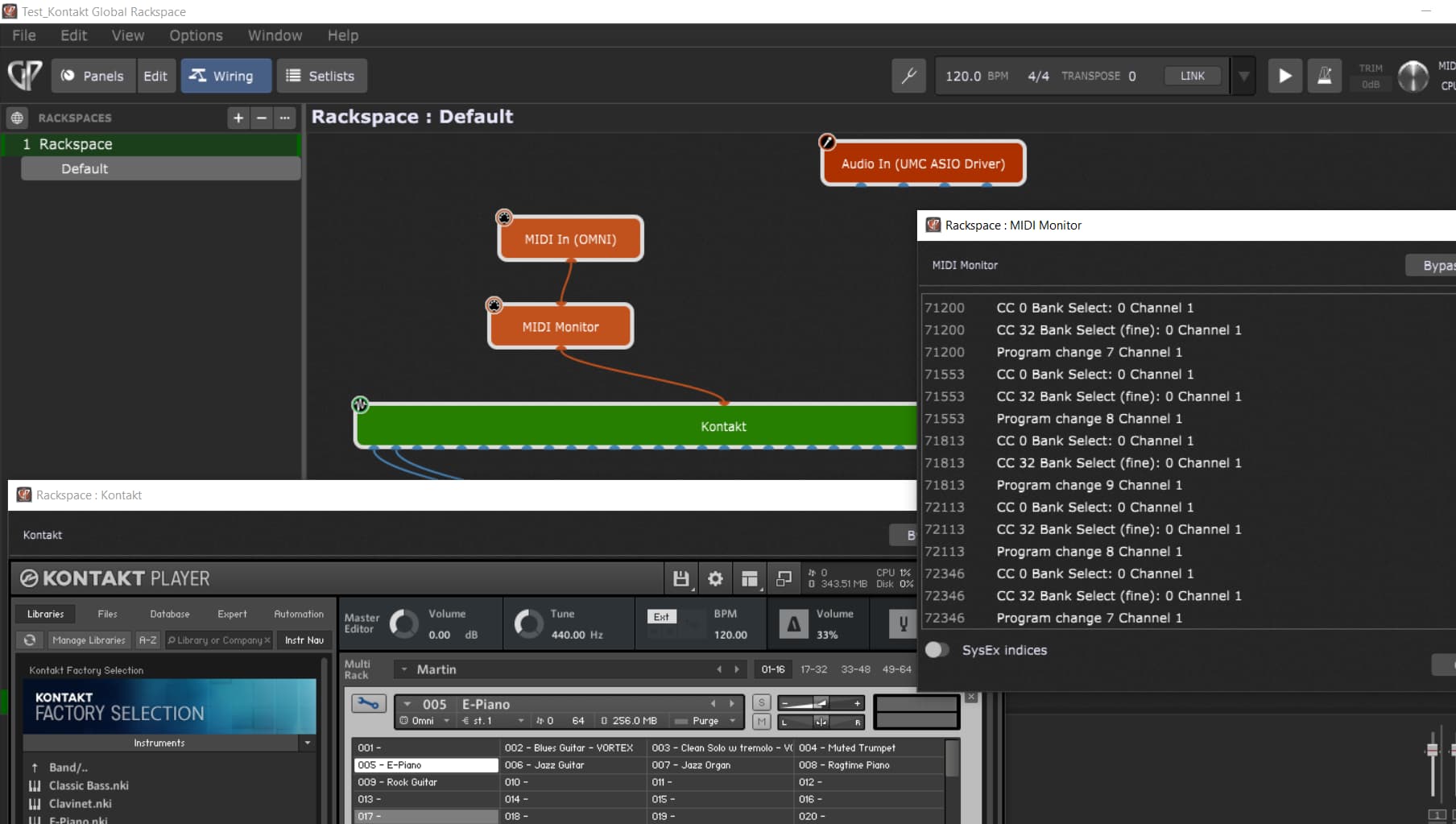Click Kontakt's save disk icon
1456x824 pixels.
click(680, 578)
